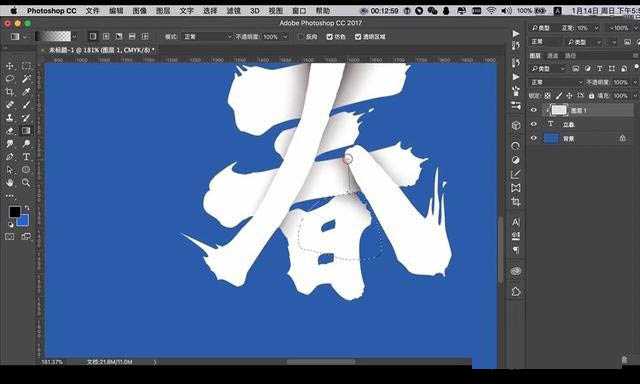Select the Pen tool
This screenshot has height=384, width=640.
(10, 157)
